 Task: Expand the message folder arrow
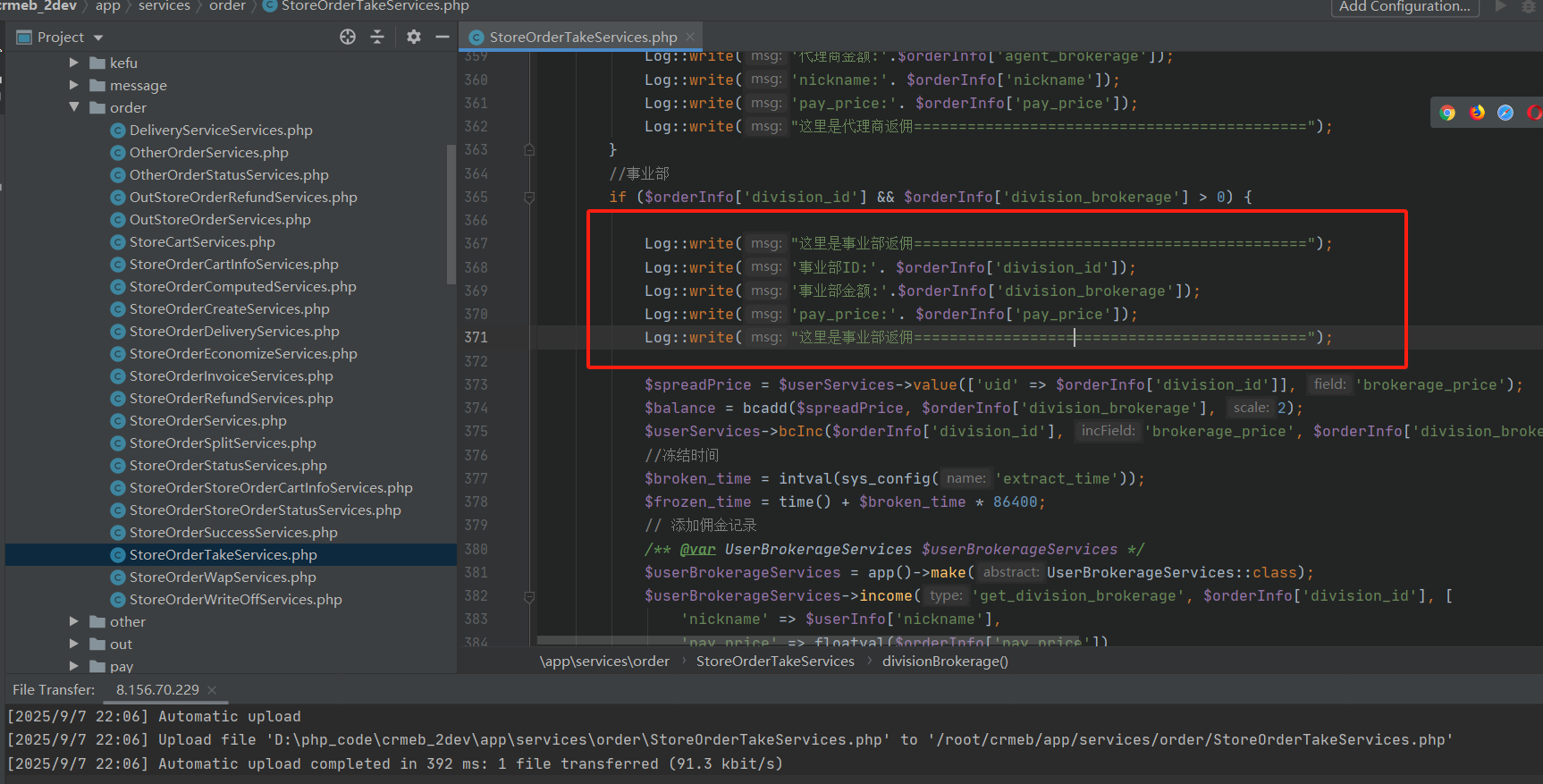click(74, 85)
